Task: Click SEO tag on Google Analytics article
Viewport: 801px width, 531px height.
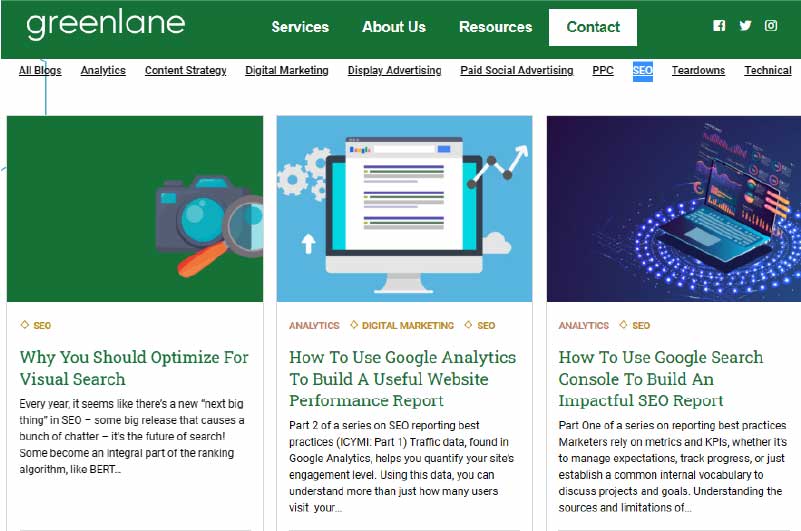Action: (486, 326)
